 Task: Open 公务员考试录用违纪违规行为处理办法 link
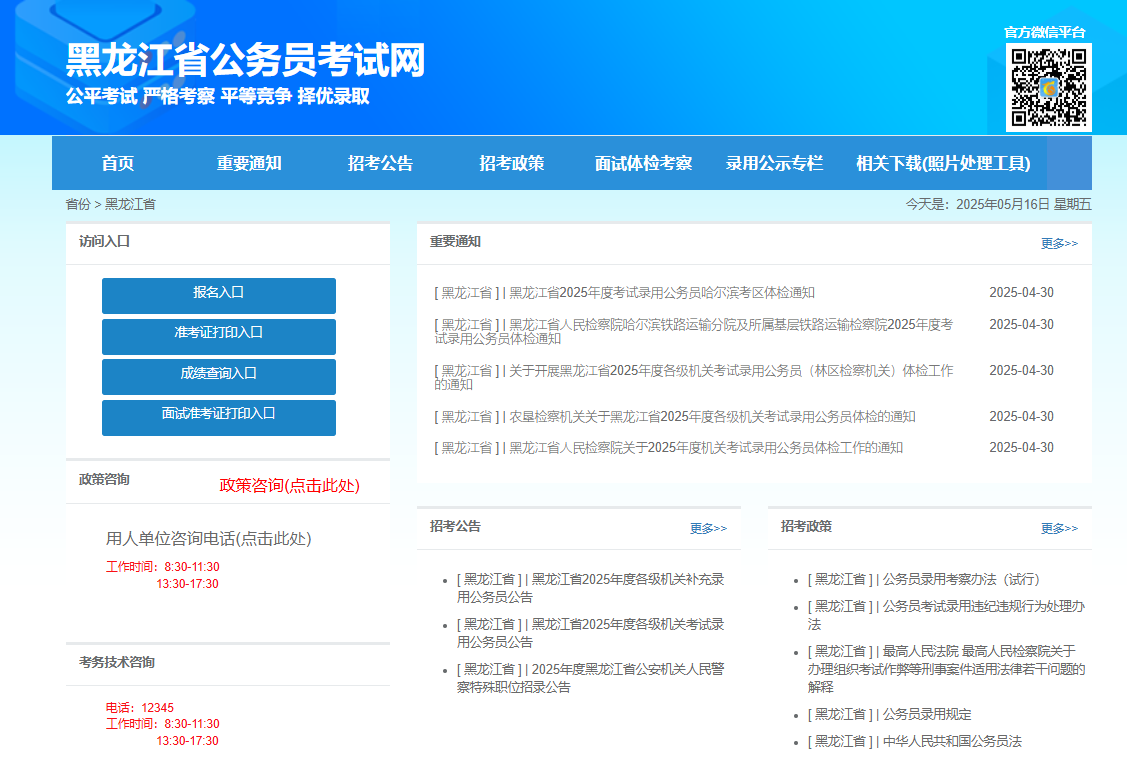click(947, 615)
